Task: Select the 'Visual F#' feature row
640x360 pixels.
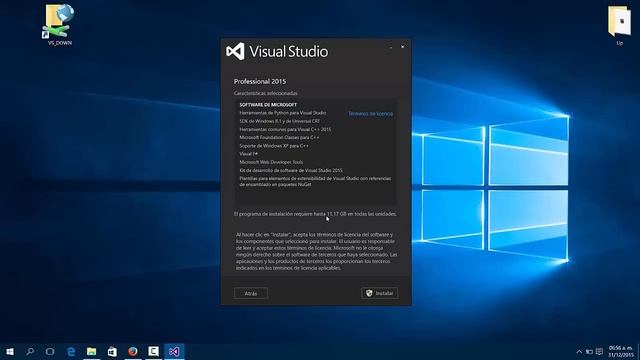Action: pos(249,154)
